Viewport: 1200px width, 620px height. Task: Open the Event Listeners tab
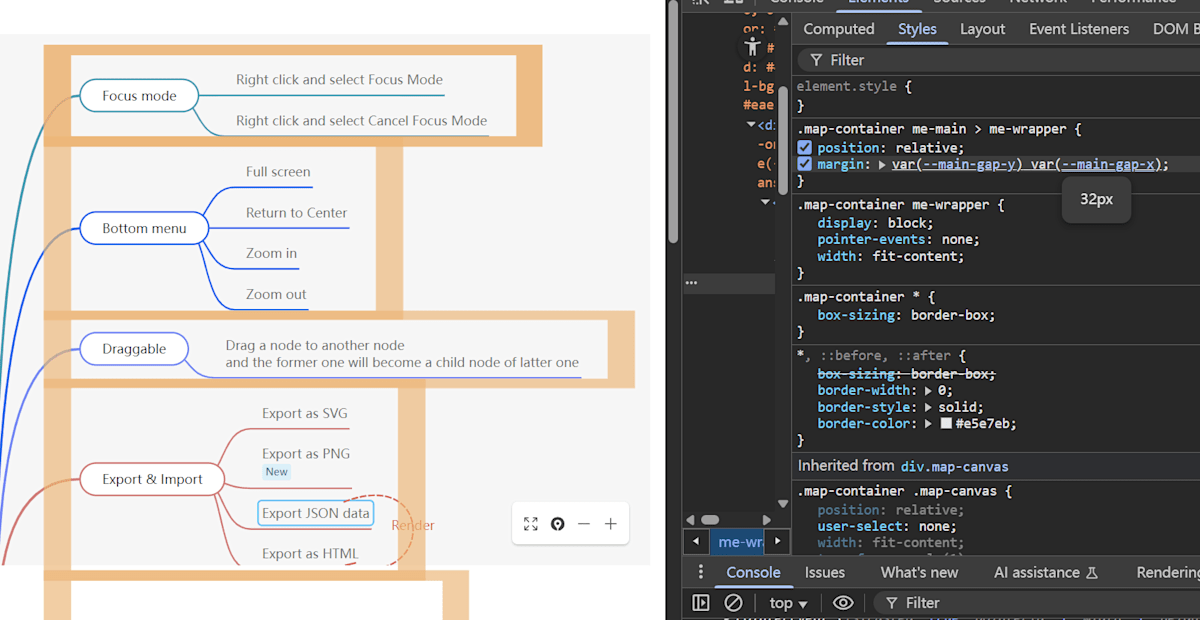1079,29
